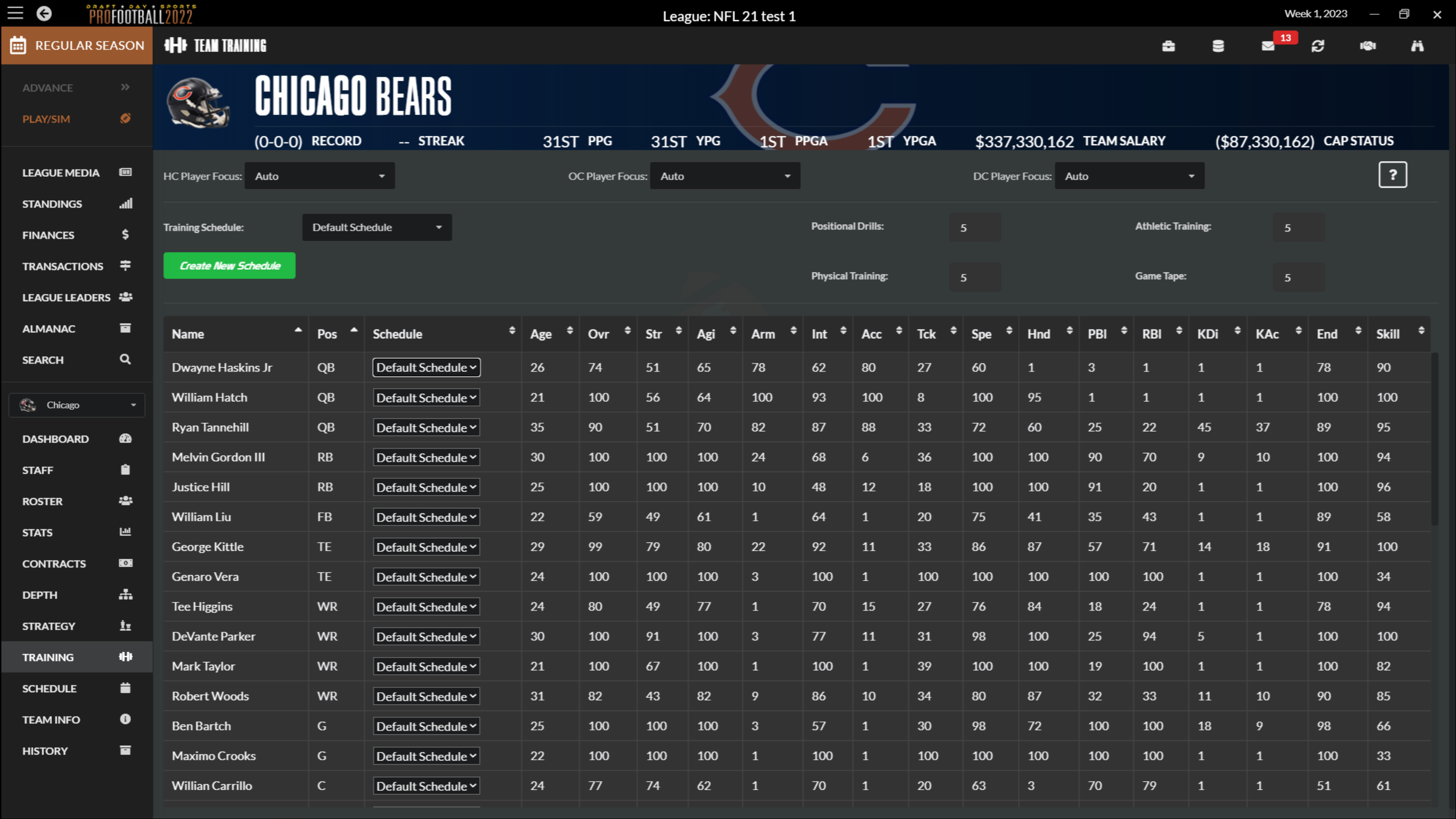The width and height of the screenshot is (1456, 819).
Task: Click the mail inbox icon with 13 badge
Action: (1268, 46)
